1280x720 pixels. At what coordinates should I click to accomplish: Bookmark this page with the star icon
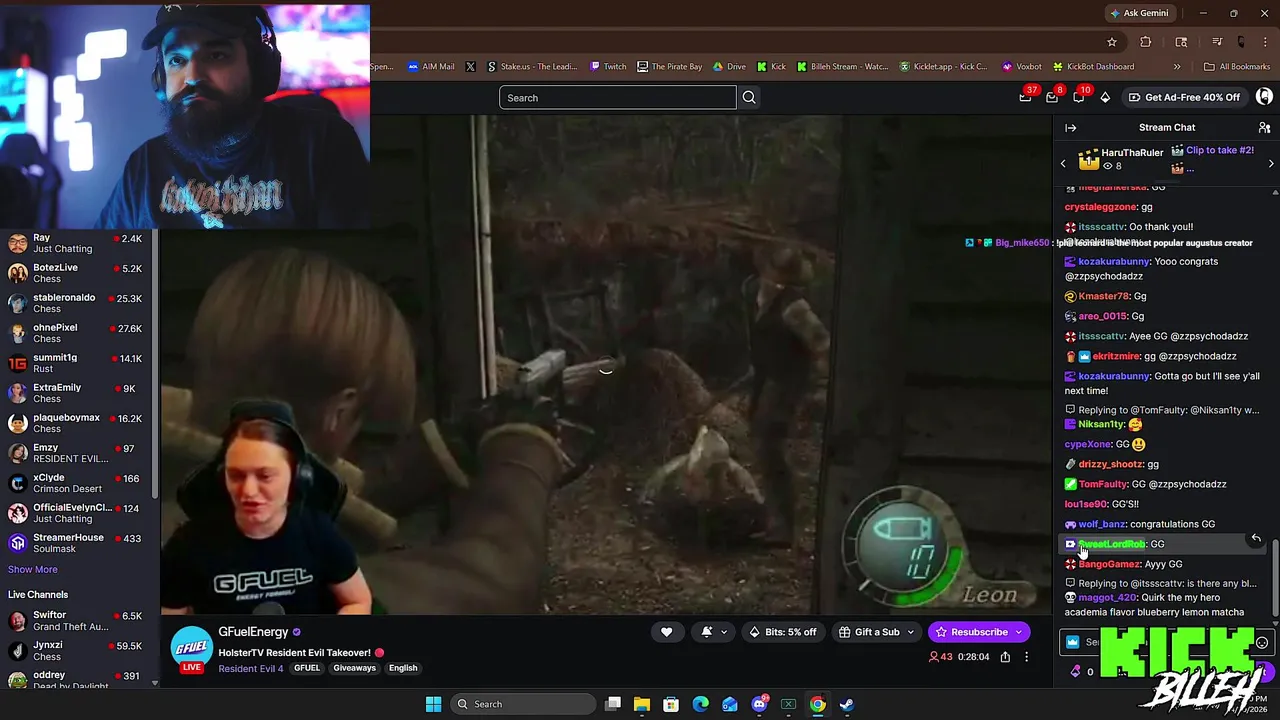tap(1111, 42)
